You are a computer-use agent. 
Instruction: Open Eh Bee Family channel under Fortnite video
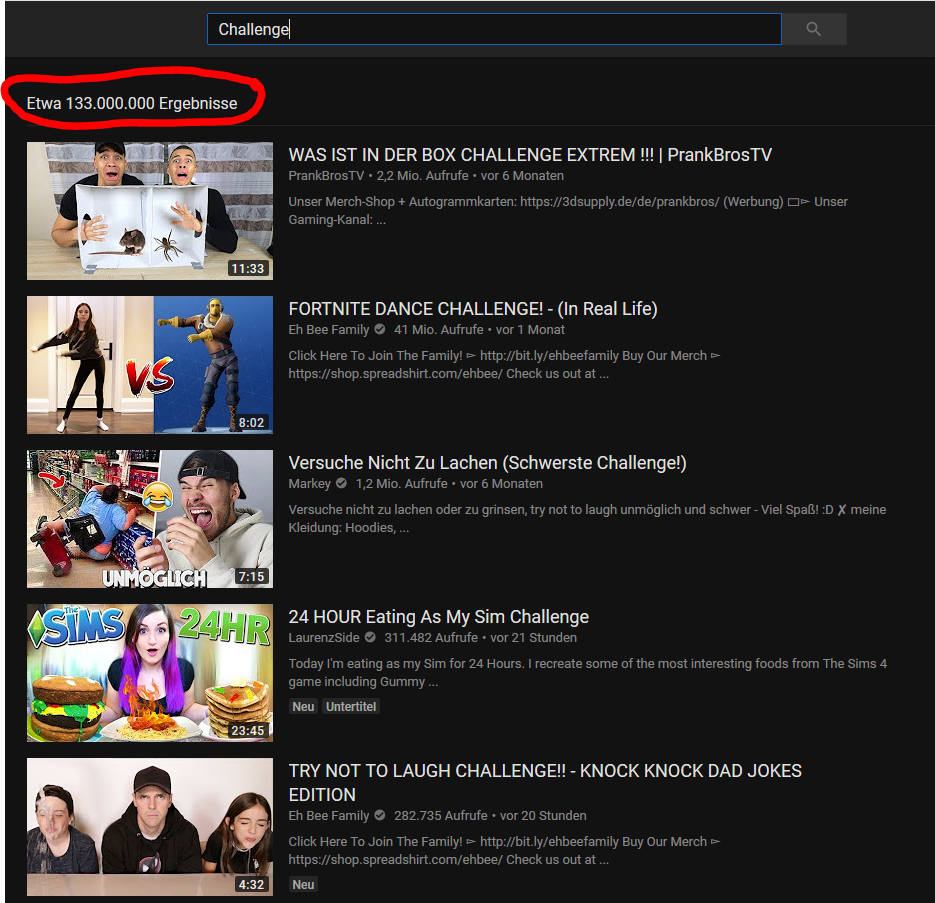328,330
